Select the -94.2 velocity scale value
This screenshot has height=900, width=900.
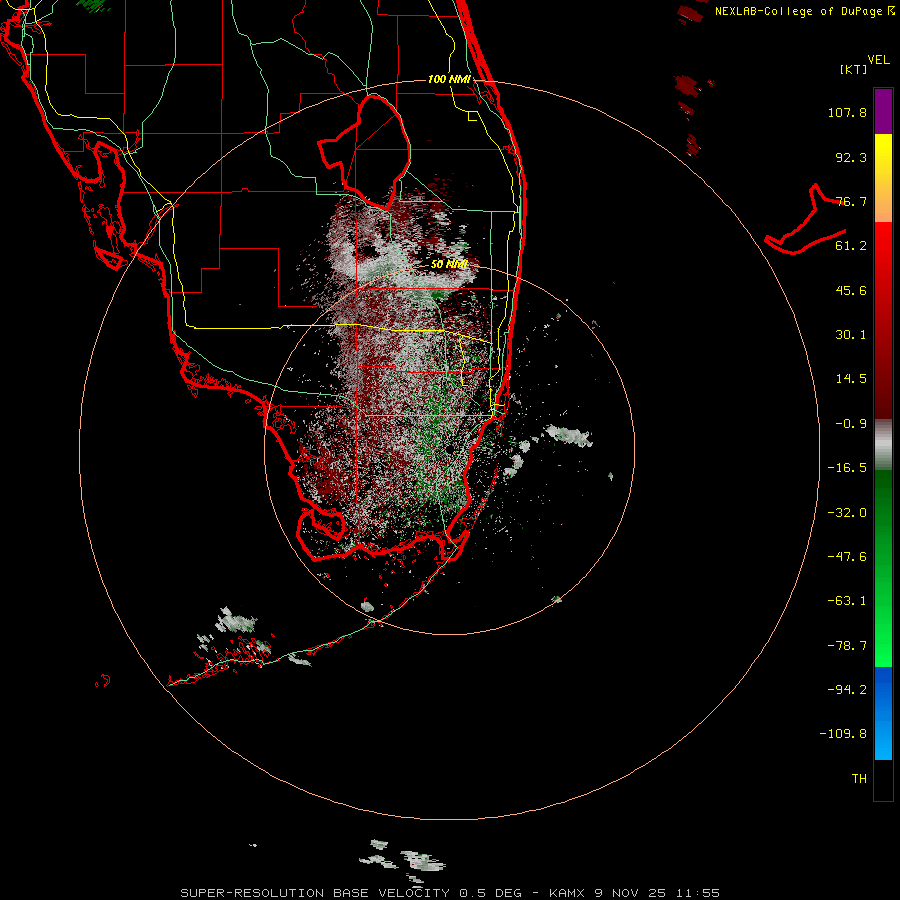[847, 690]
